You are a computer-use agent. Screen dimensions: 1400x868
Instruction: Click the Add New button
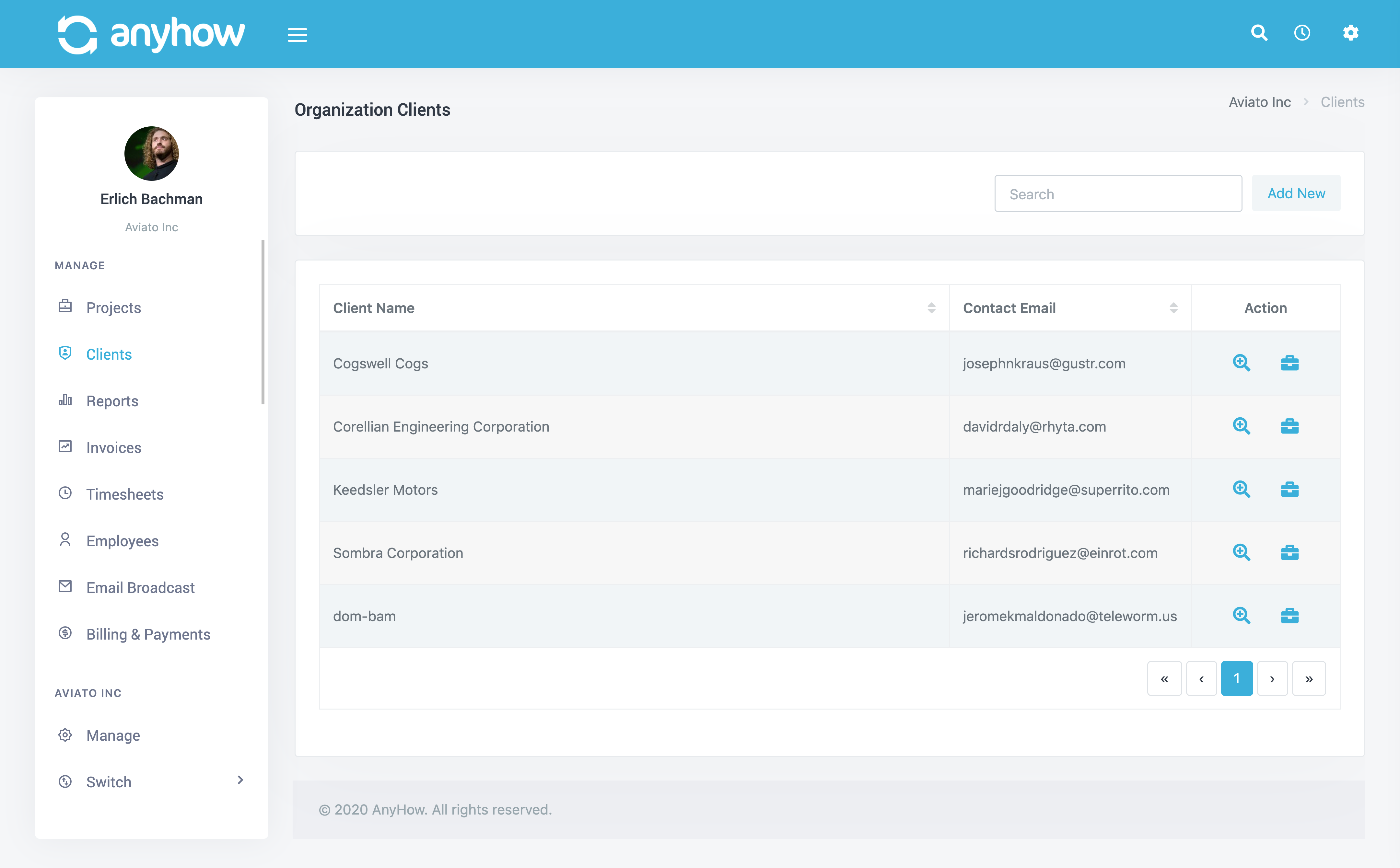(x=1296, y=193)
